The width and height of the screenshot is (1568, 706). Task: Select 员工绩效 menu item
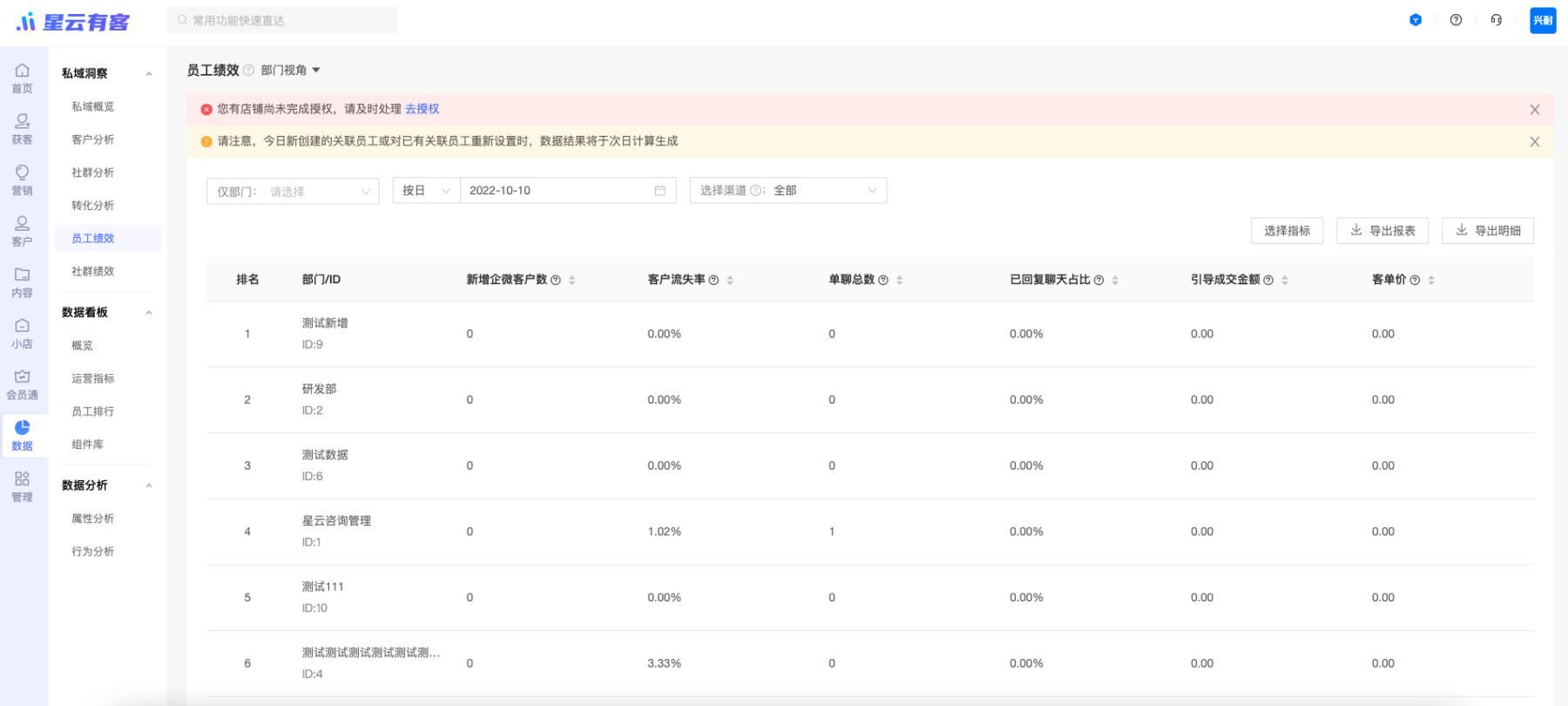click(x=108, y=238)
